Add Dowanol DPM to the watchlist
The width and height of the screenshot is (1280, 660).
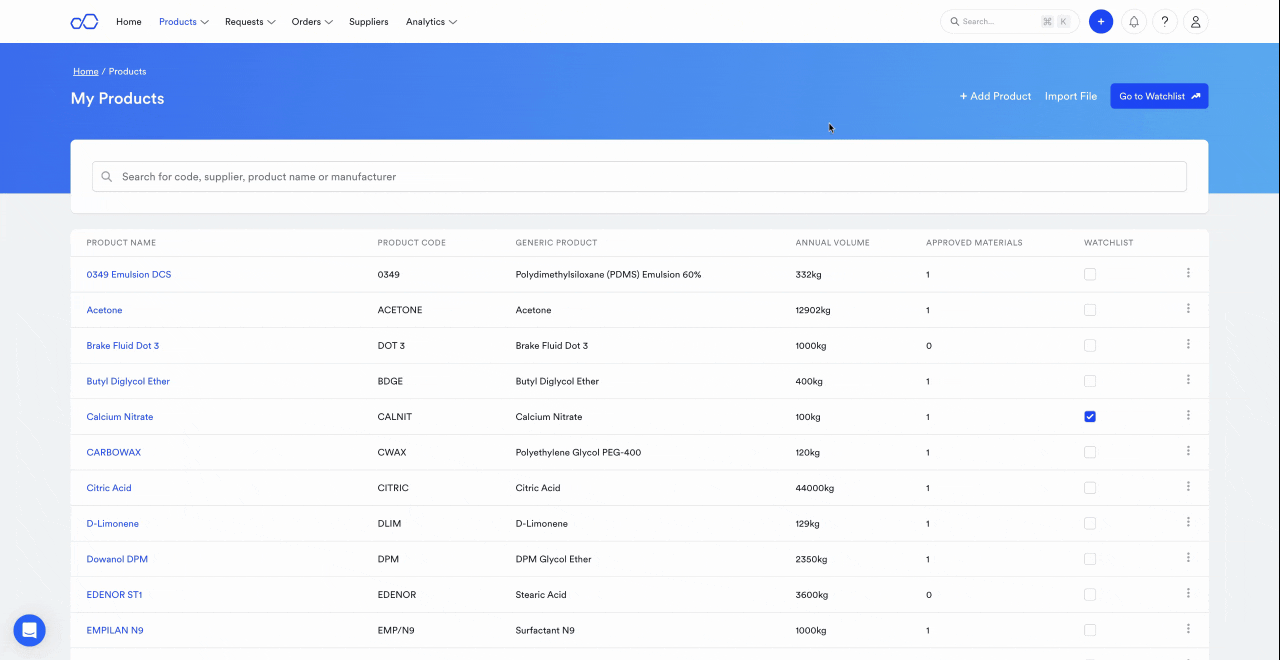coord(1089,558)
